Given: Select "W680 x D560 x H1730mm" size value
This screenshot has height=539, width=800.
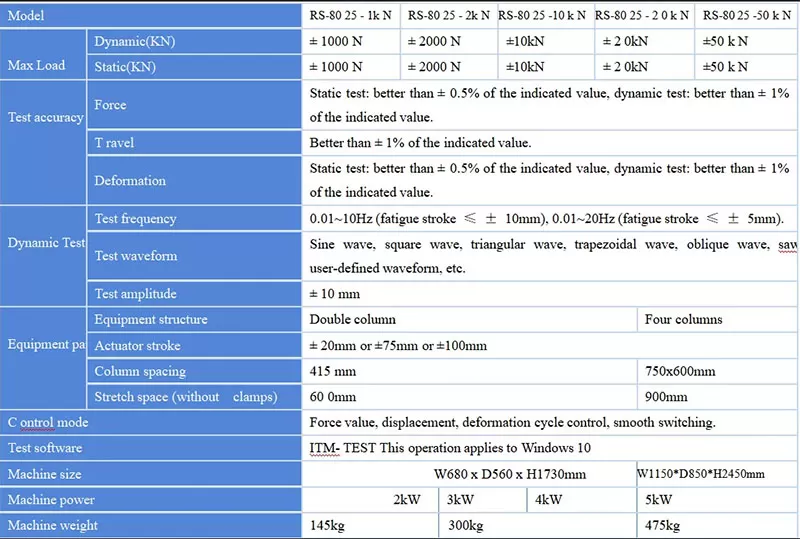Looking at the screenshot, I should [510, 474].
